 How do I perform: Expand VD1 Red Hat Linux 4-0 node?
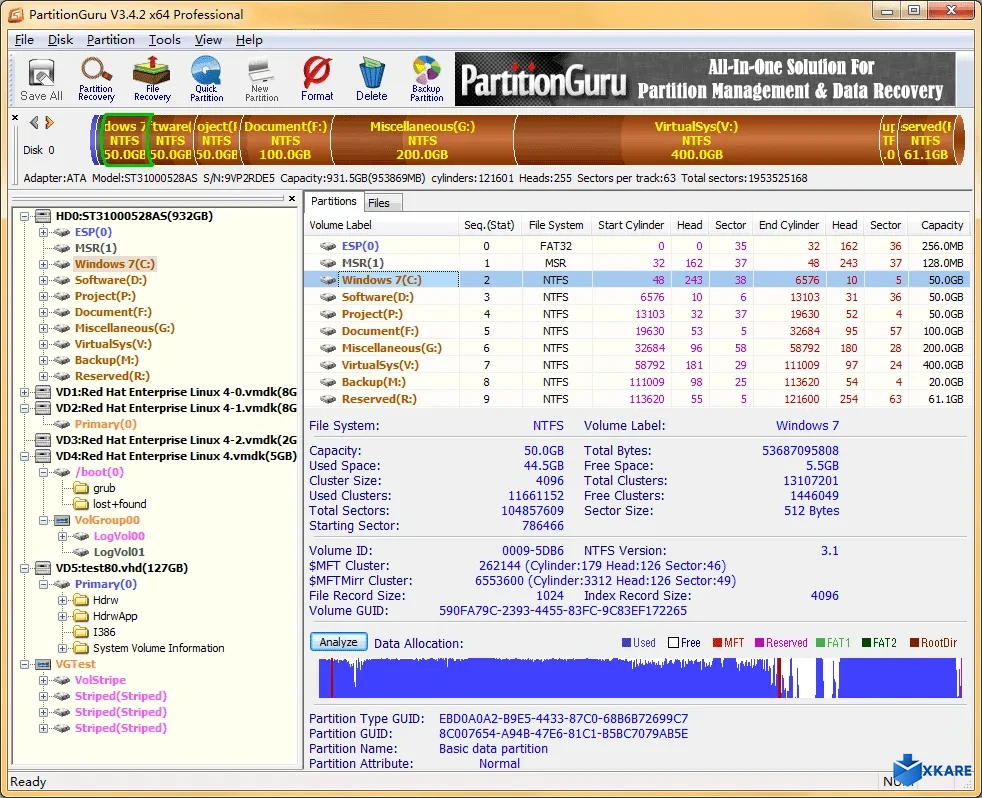click(24, 392)
